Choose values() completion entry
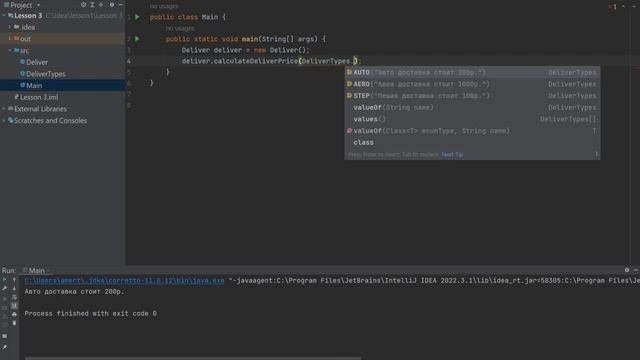640x360 pixels. pyautogui.click(x=472, y=119)
